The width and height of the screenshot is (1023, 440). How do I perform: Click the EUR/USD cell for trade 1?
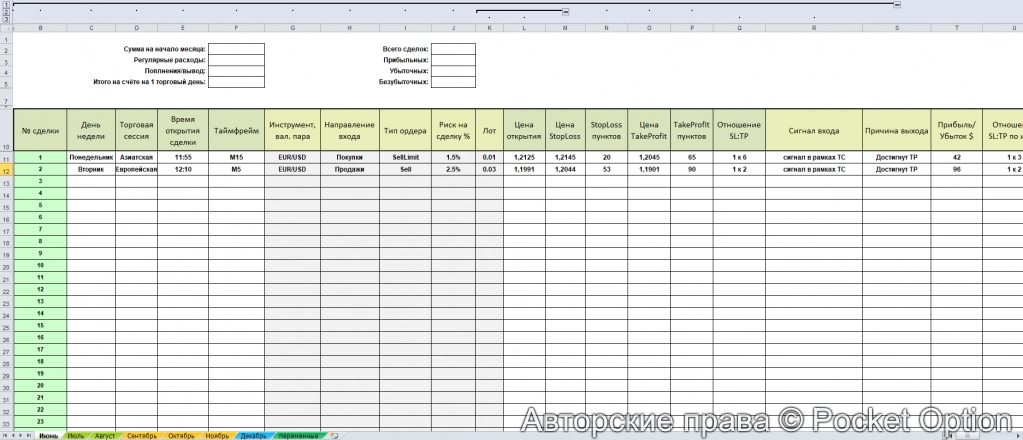pos(292,158)
